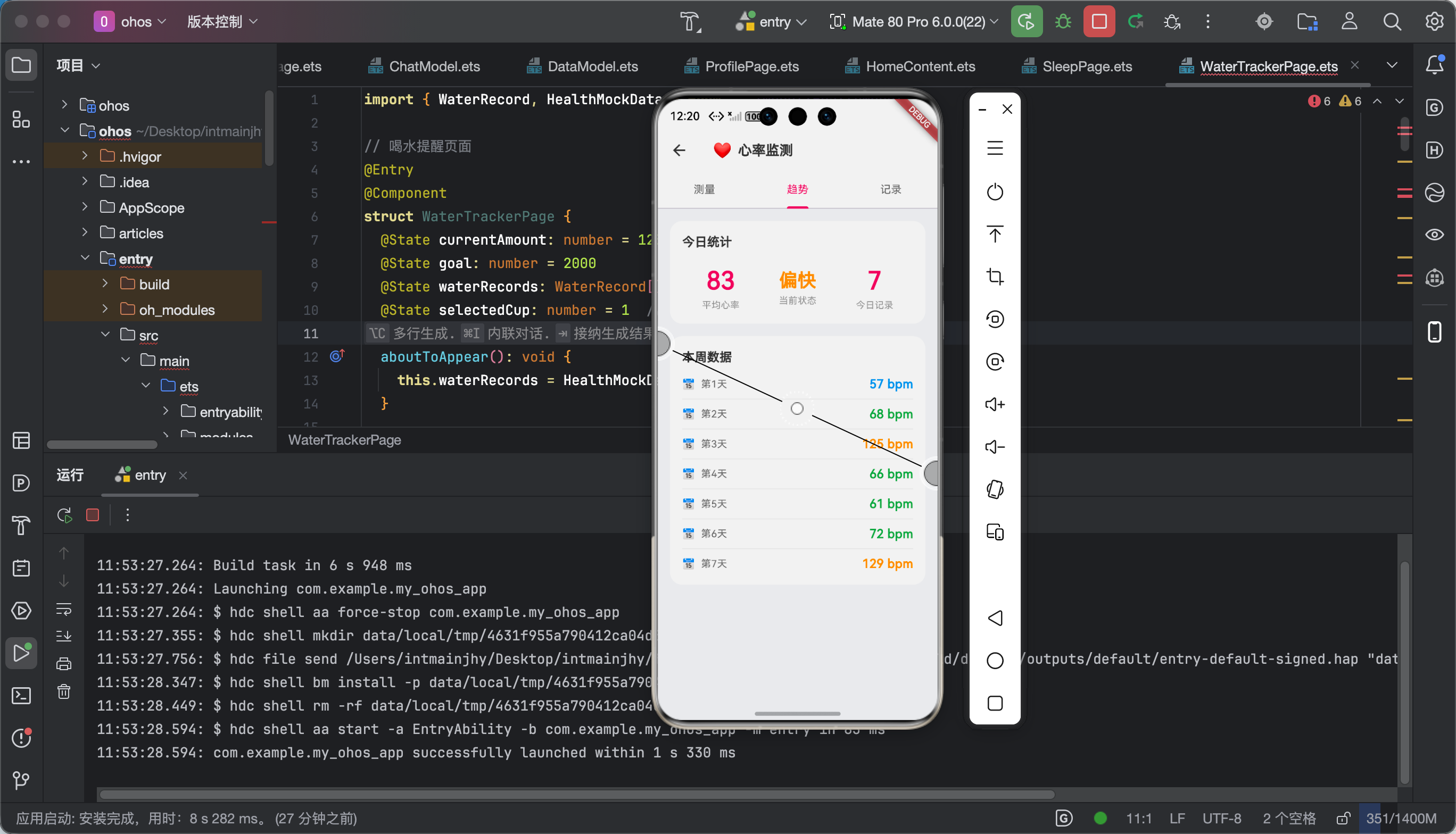Viewport: 1456px width, 834px height.
Task: Toggle scroll to end in run console
Action: [x=64, y=636]
